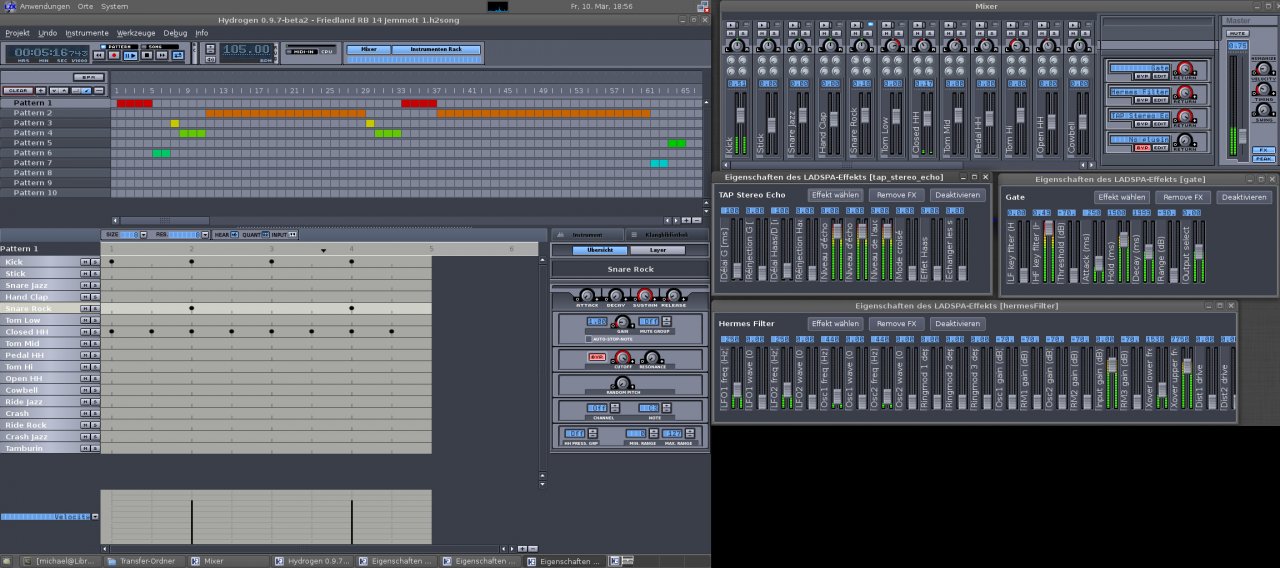The width and height of the screenshot is (1280, 568).
Task: Select the draw mode pencil icon
Action: (x=87, y=91)
